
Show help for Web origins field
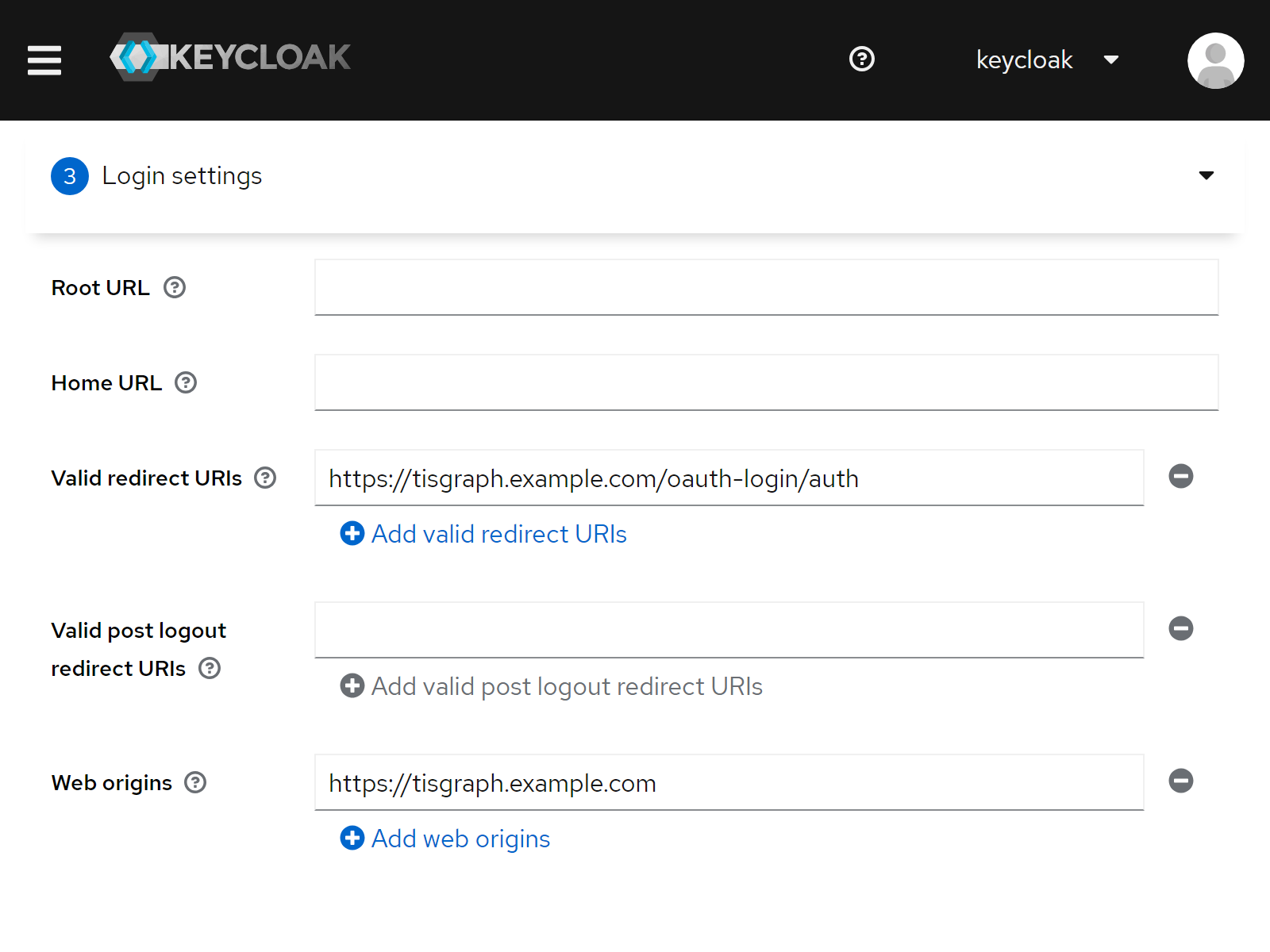(x=194, y=783)
